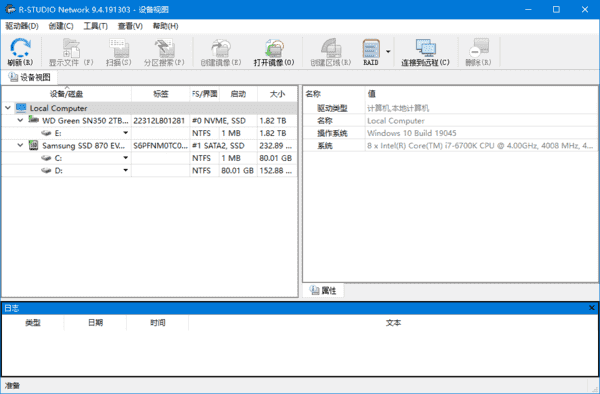The height and width of the screenshot is (394, 600).
Task: Sort by the 设备/磁盘 column header
Action: (x=67, y=94)
